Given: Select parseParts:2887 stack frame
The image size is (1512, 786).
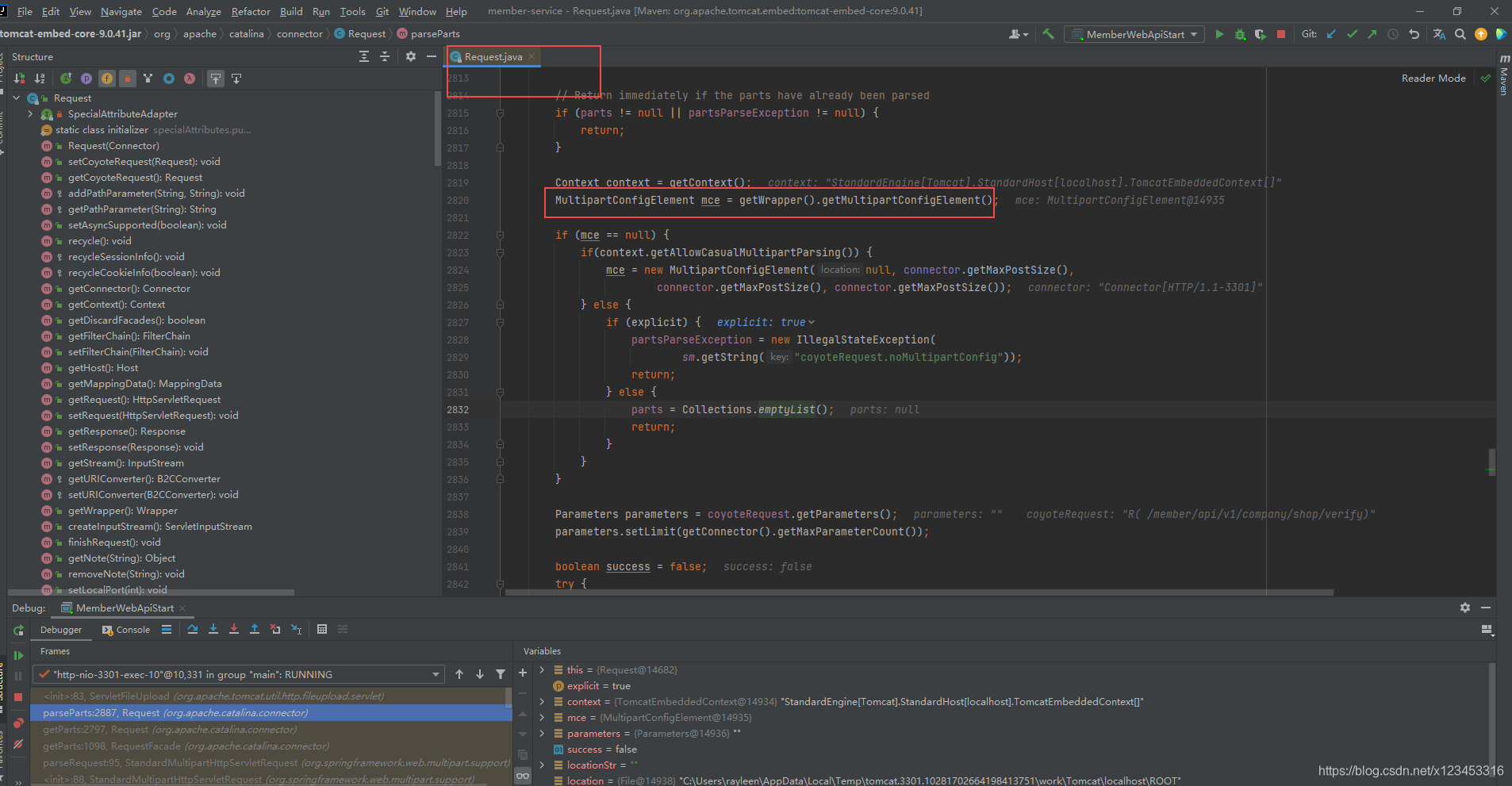Looking at the screenshot, I should tap(271, 713).
